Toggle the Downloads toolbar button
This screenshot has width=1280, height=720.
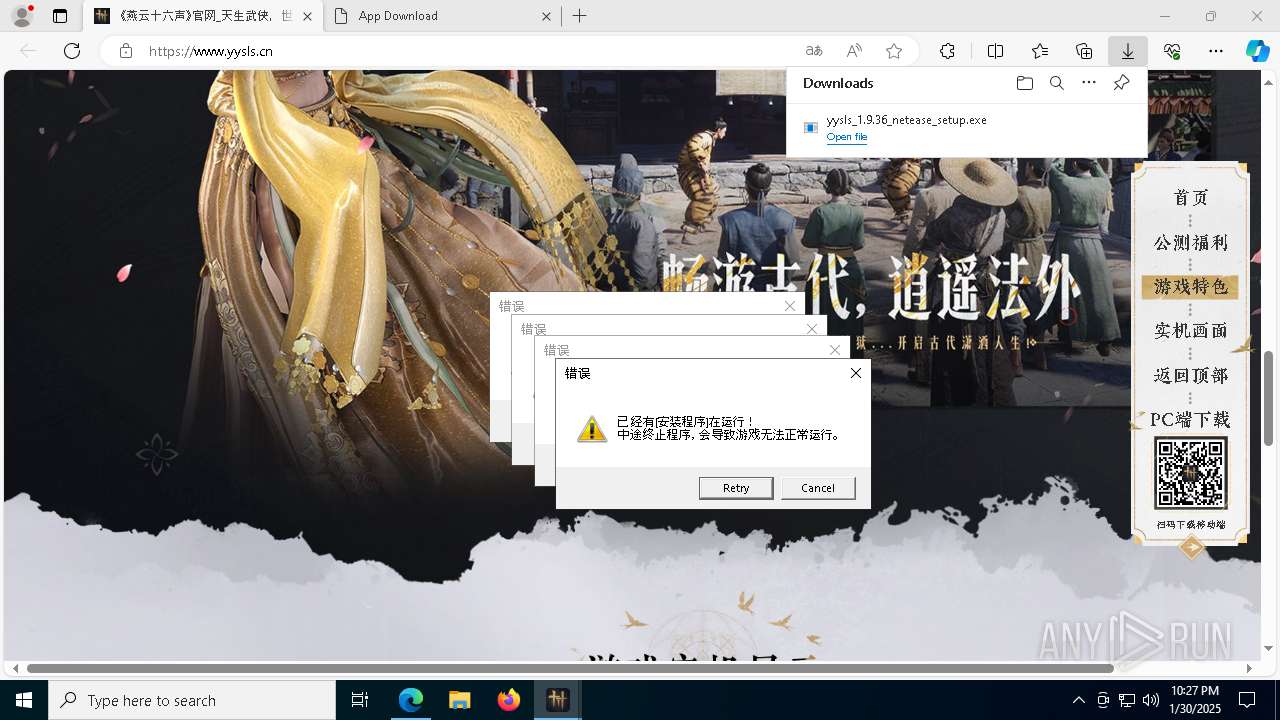pos(1128,51)
